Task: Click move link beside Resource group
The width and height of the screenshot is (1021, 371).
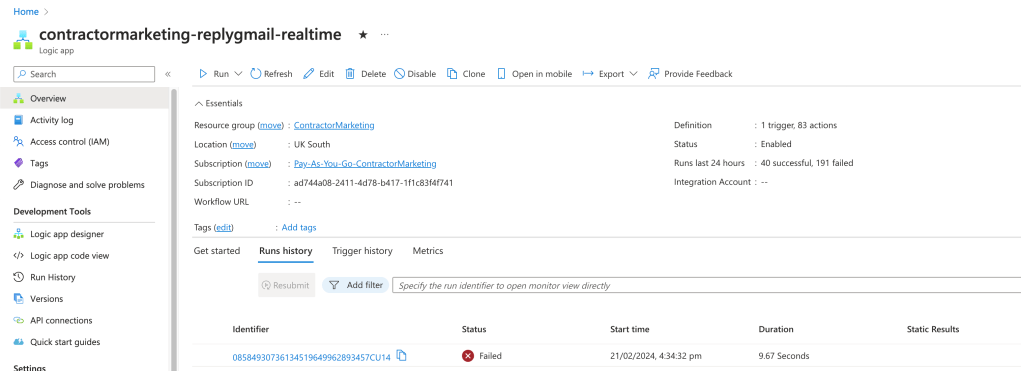Action: [x=270, y=125]
